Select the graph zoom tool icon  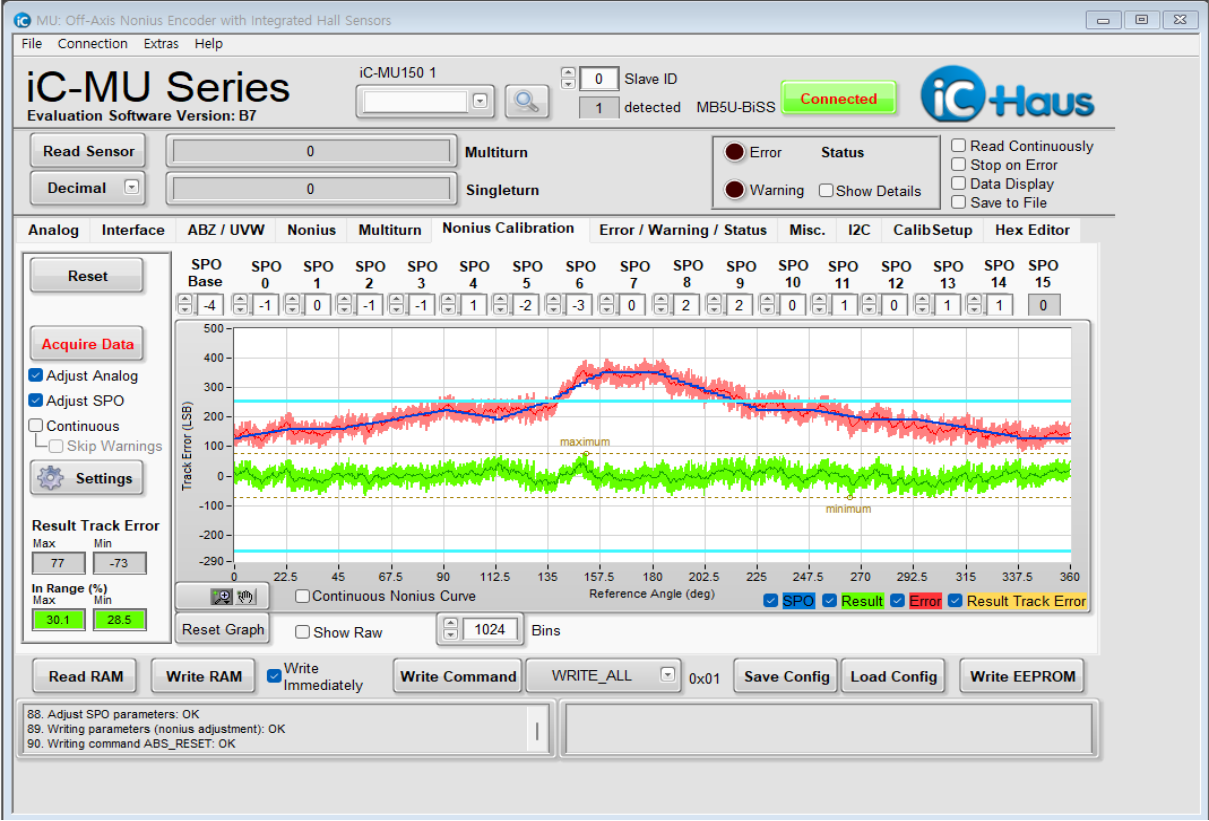coord(221,597)
